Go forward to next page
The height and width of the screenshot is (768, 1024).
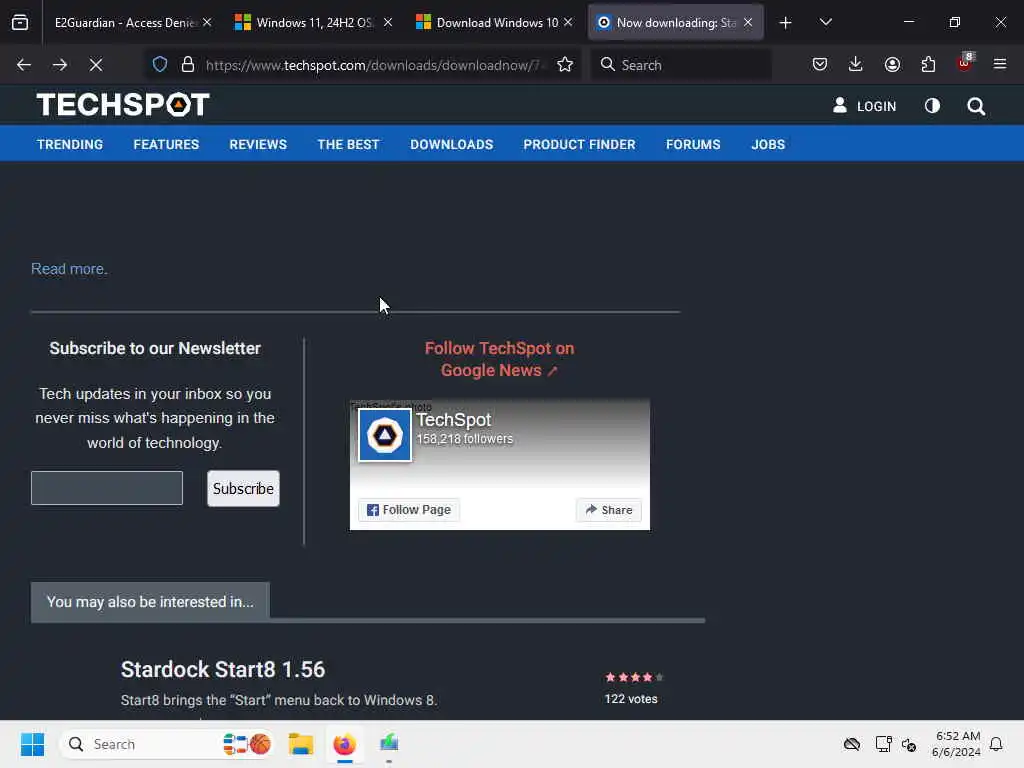pos(59,65)
